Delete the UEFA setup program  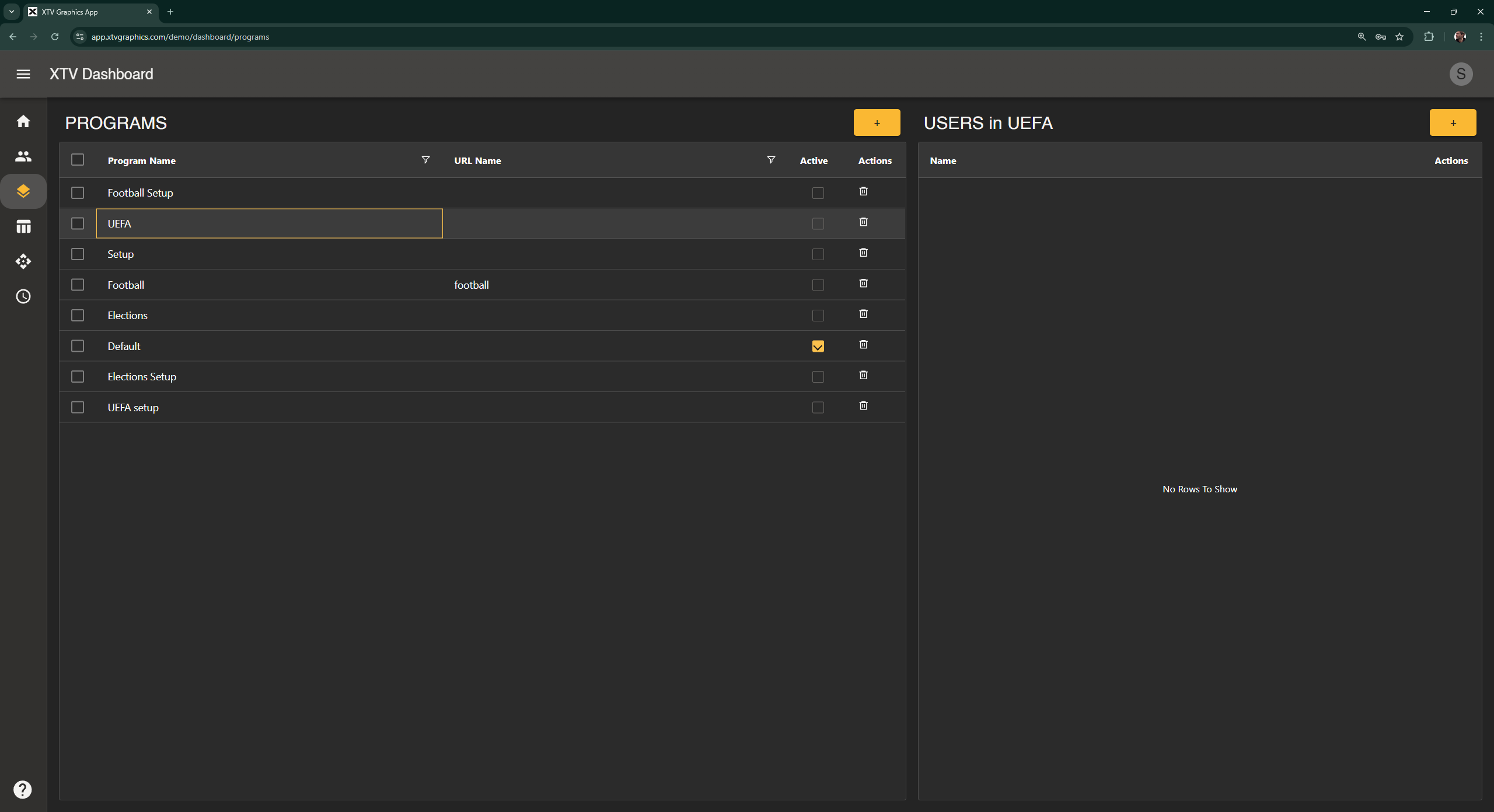click(x=863, y=406)
